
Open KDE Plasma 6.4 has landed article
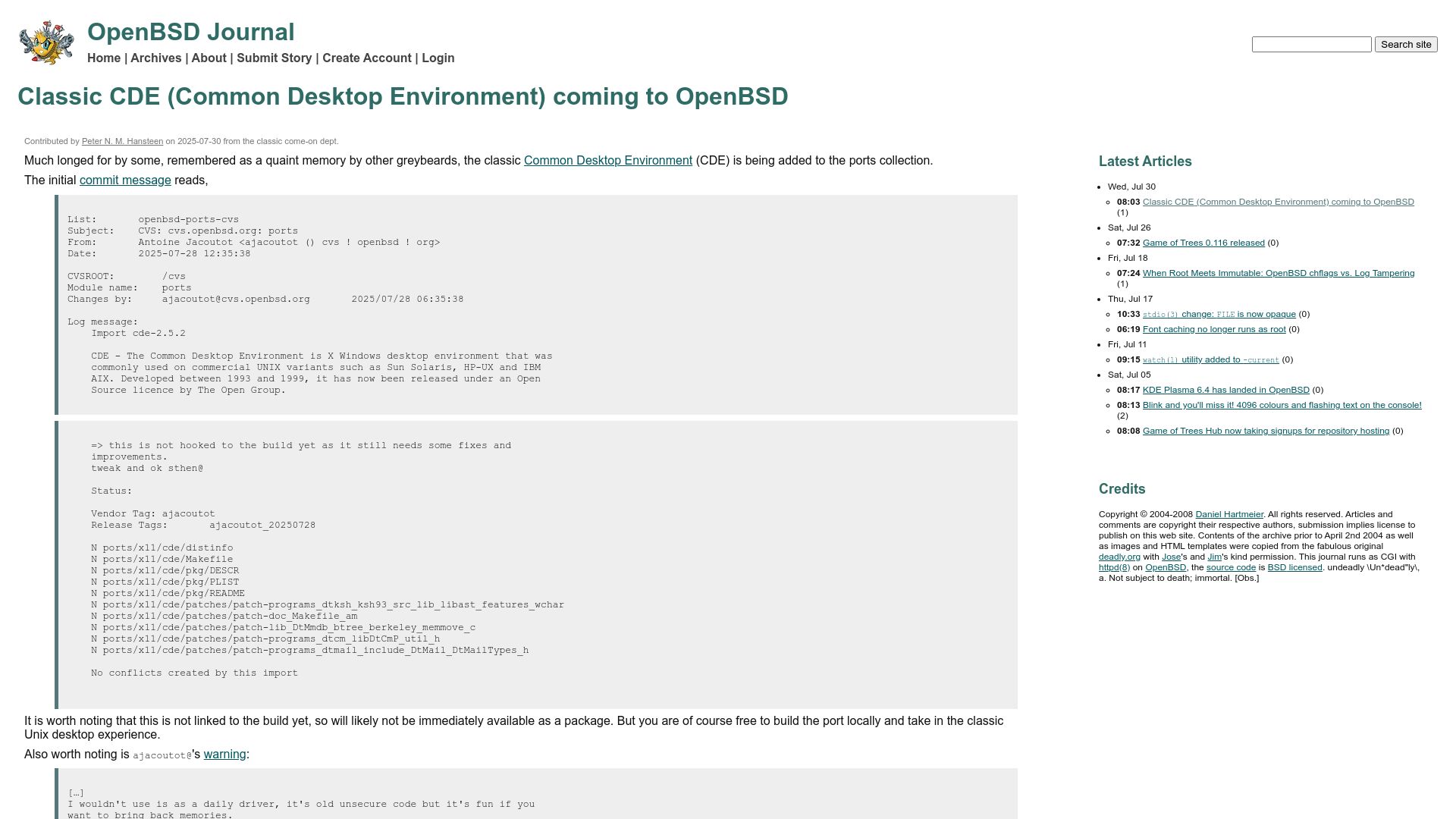(x=1225, y=390)
